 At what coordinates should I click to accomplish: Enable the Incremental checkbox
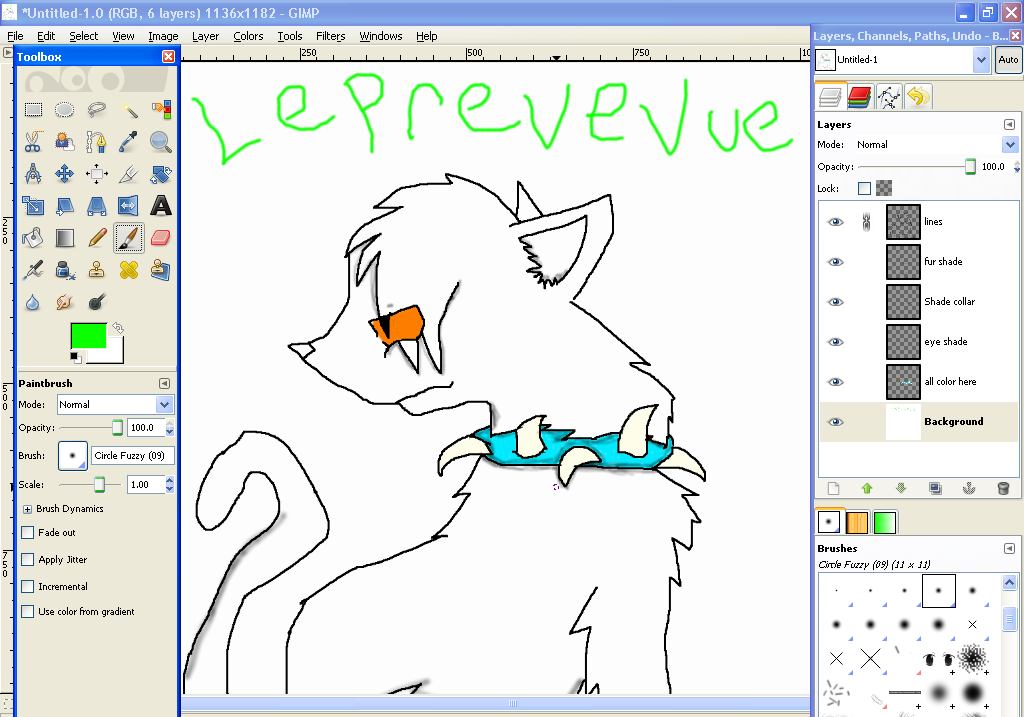pyautogui.click(x=27, y=586)
